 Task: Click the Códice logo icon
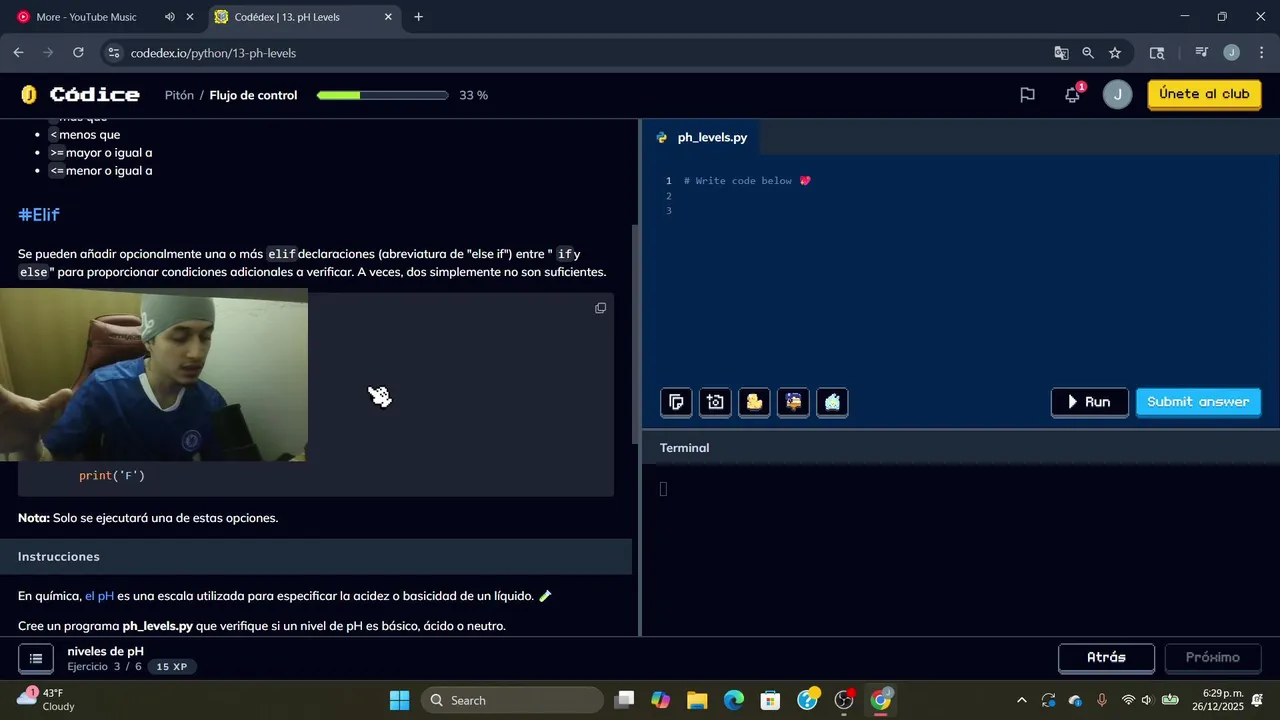click(29, 95)
